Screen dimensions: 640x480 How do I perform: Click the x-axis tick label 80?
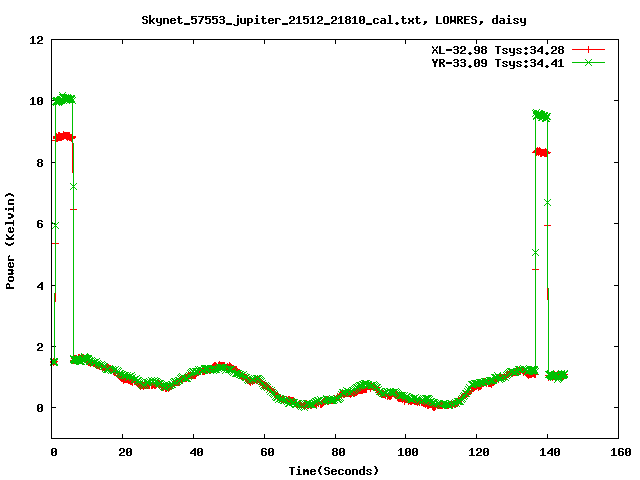(336, 453)
